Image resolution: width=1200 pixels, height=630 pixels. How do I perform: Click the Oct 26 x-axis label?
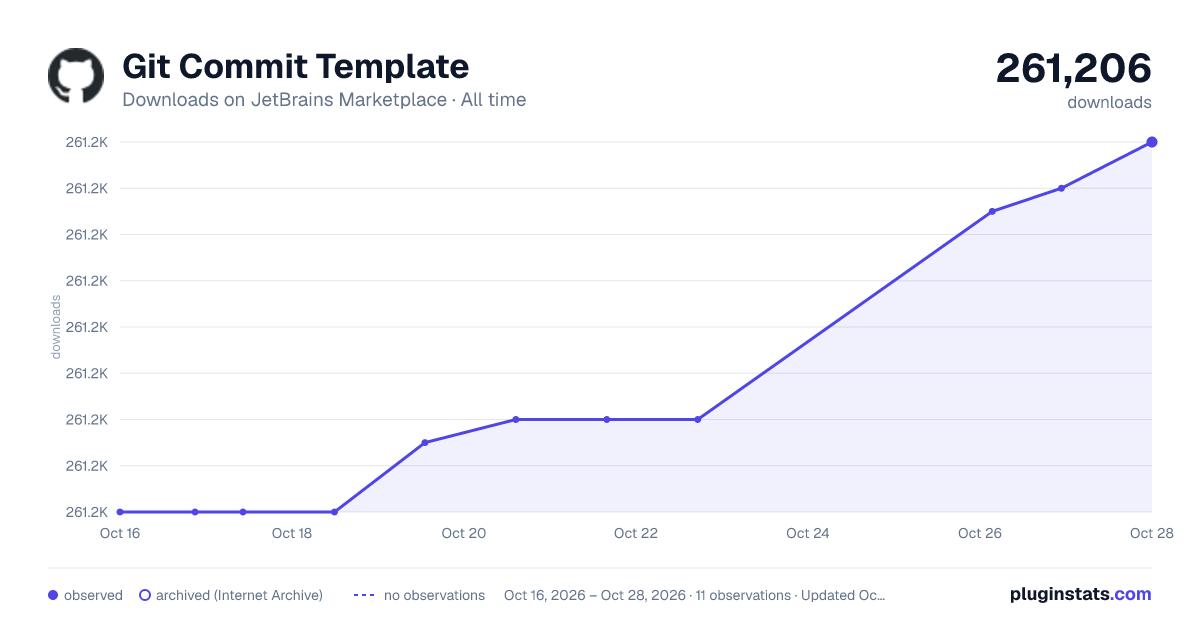(x=980, y=533)
